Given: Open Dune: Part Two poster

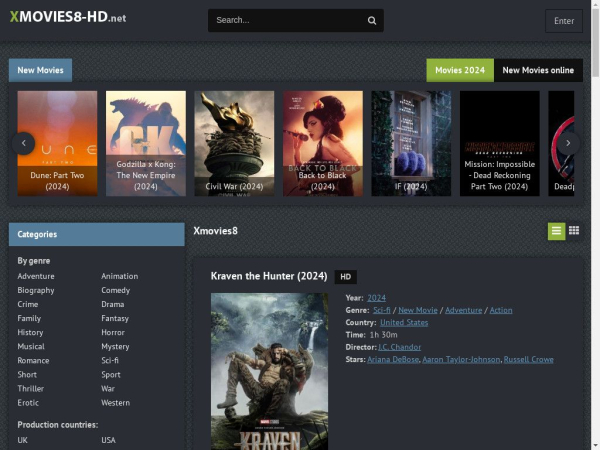Looking at the screenshot, I should coord(57,143).
